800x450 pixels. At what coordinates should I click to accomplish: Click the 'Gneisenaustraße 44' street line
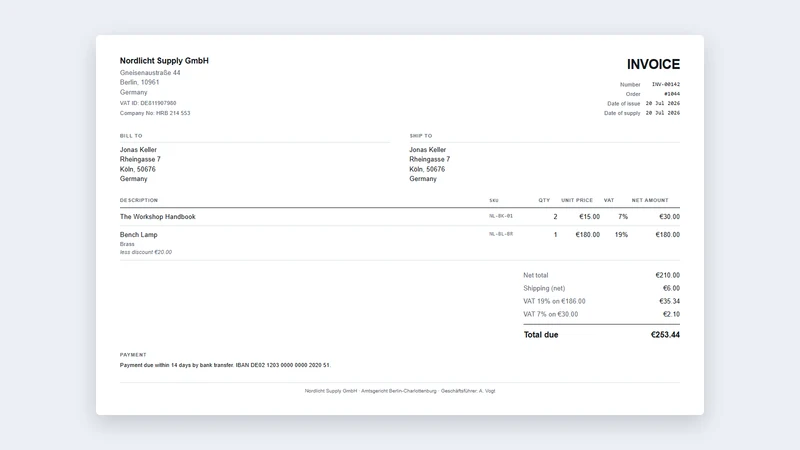tap(150, 73)
